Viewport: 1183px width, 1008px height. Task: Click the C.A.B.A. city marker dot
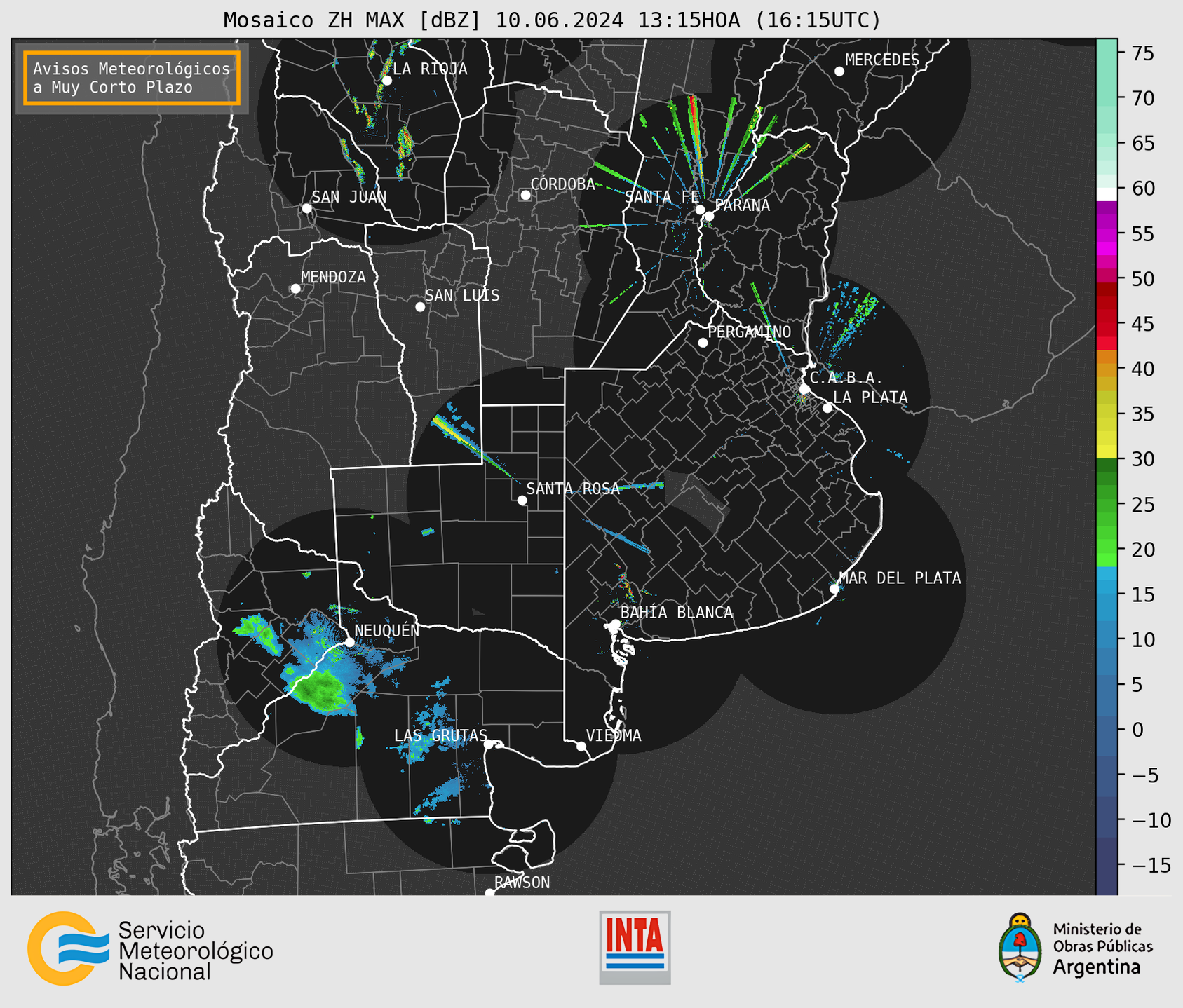[805, 389]
